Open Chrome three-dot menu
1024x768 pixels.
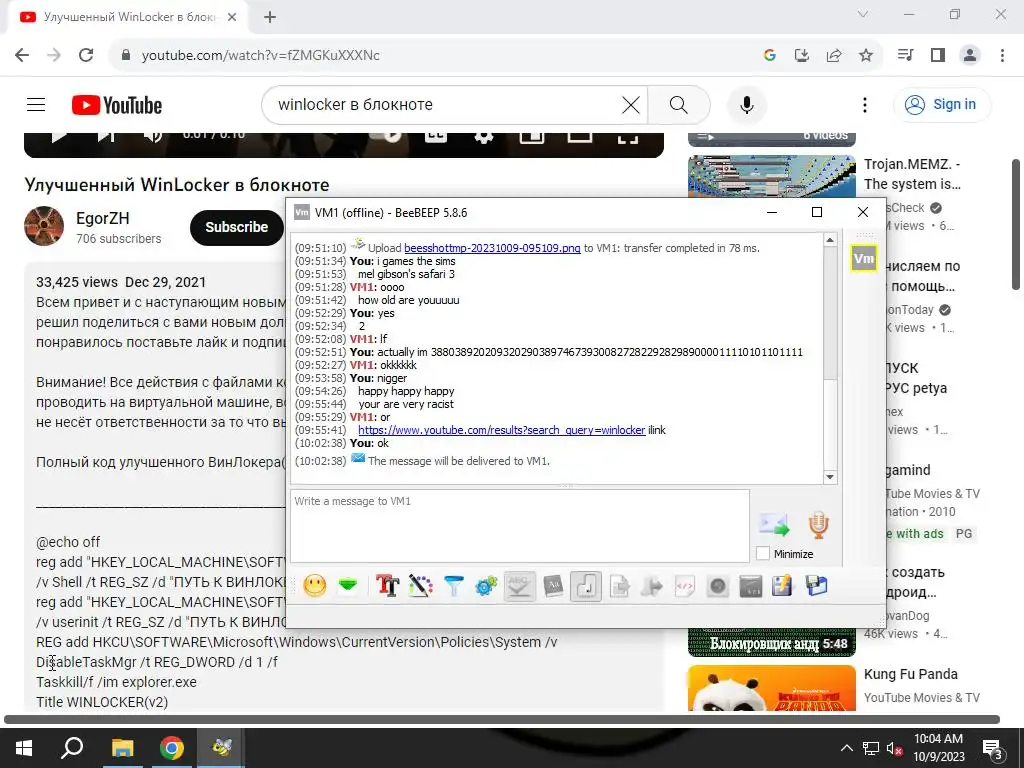click(x=1002, y=55)
